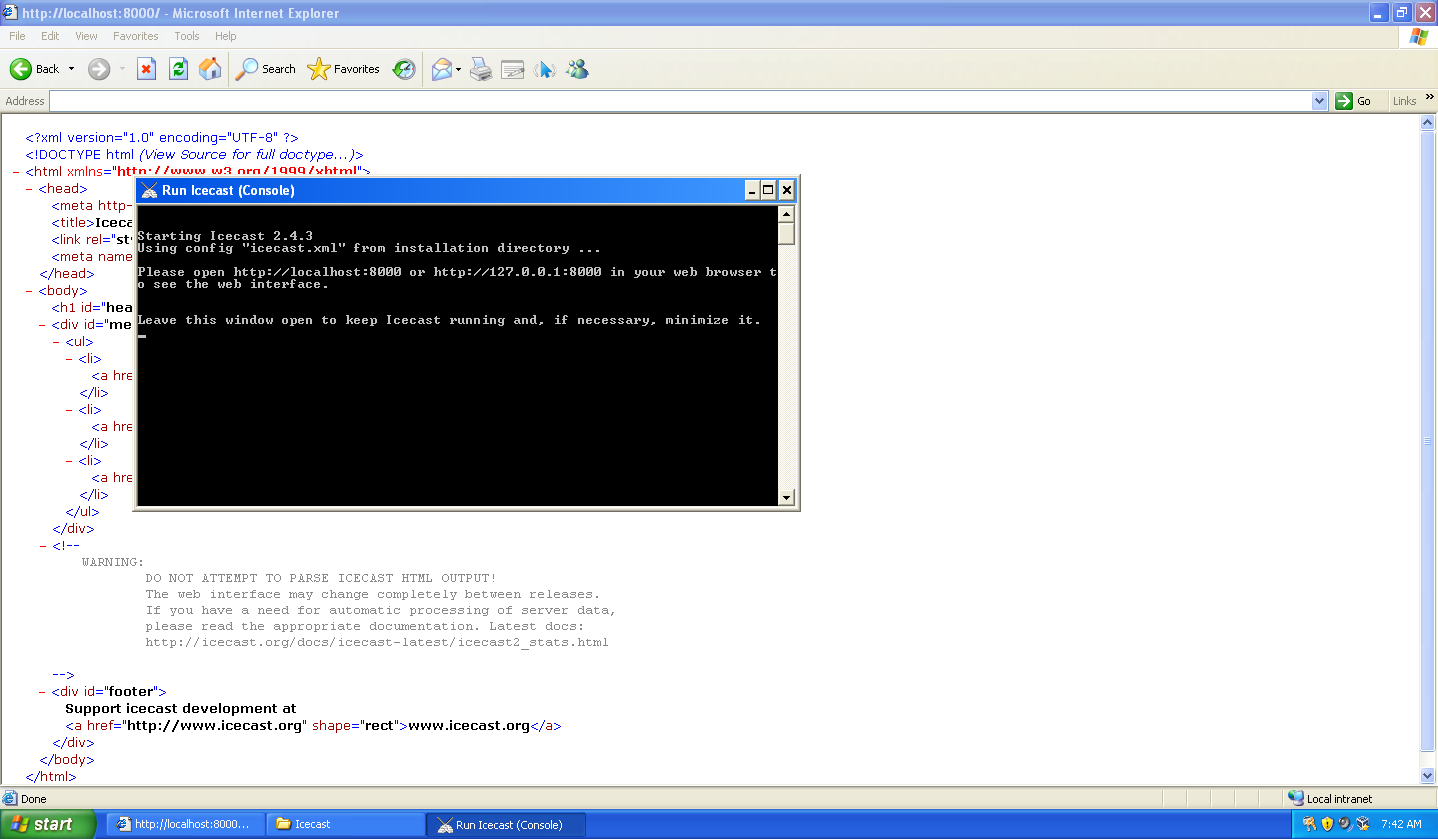Switch to Run Icecast (Console) taskbar button
1438x839 pixels.
[x=507, y=825]
